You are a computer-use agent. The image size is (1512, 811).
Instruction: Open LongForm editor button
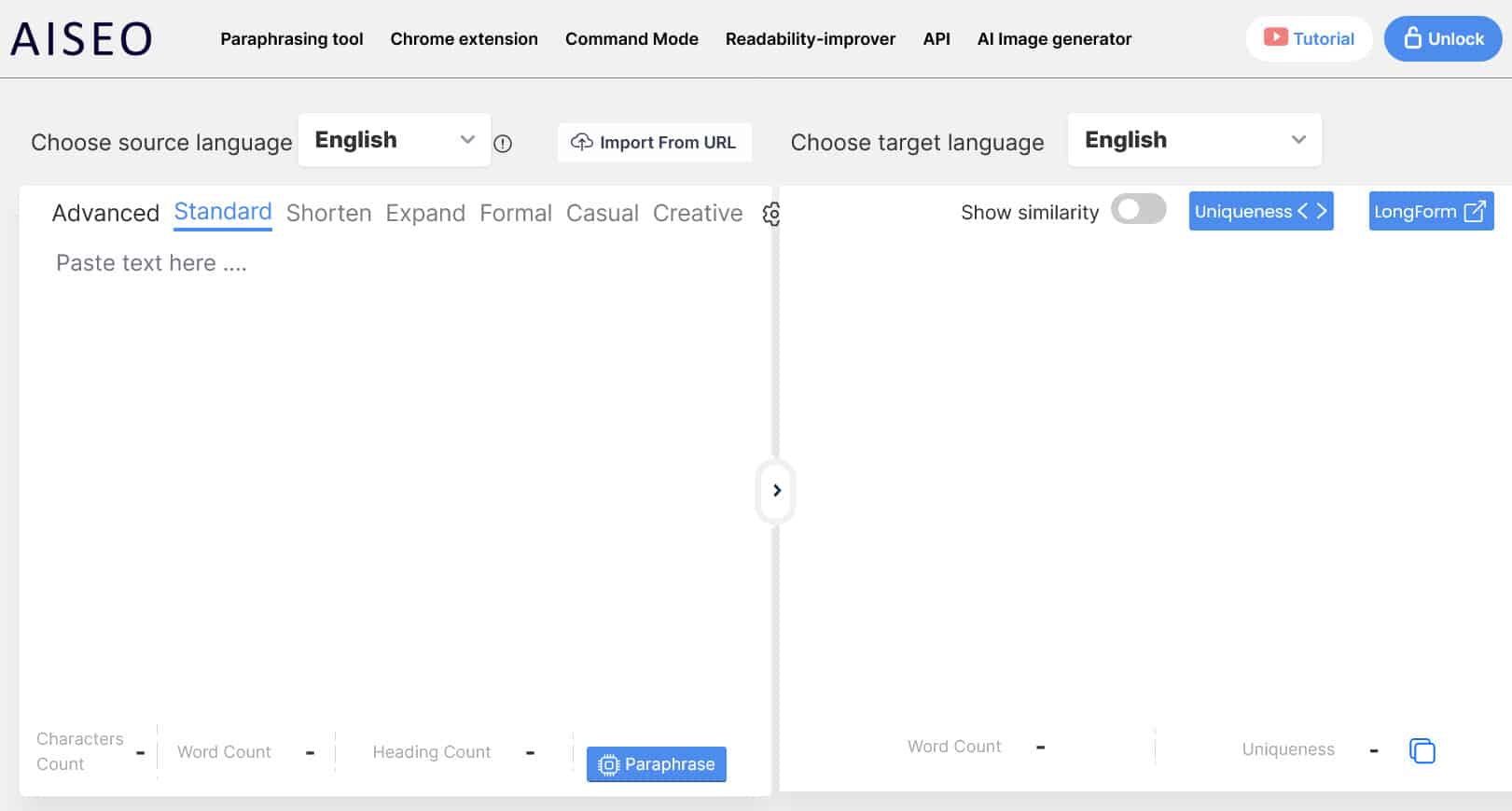pyautogui.click(x=1431, y=211)
